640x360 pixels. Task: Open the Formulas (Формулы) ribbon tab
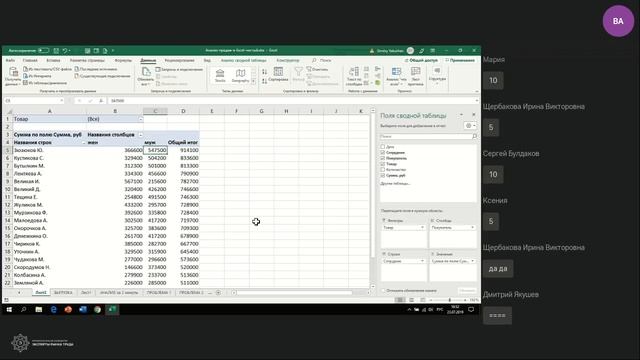pos(123,60)
